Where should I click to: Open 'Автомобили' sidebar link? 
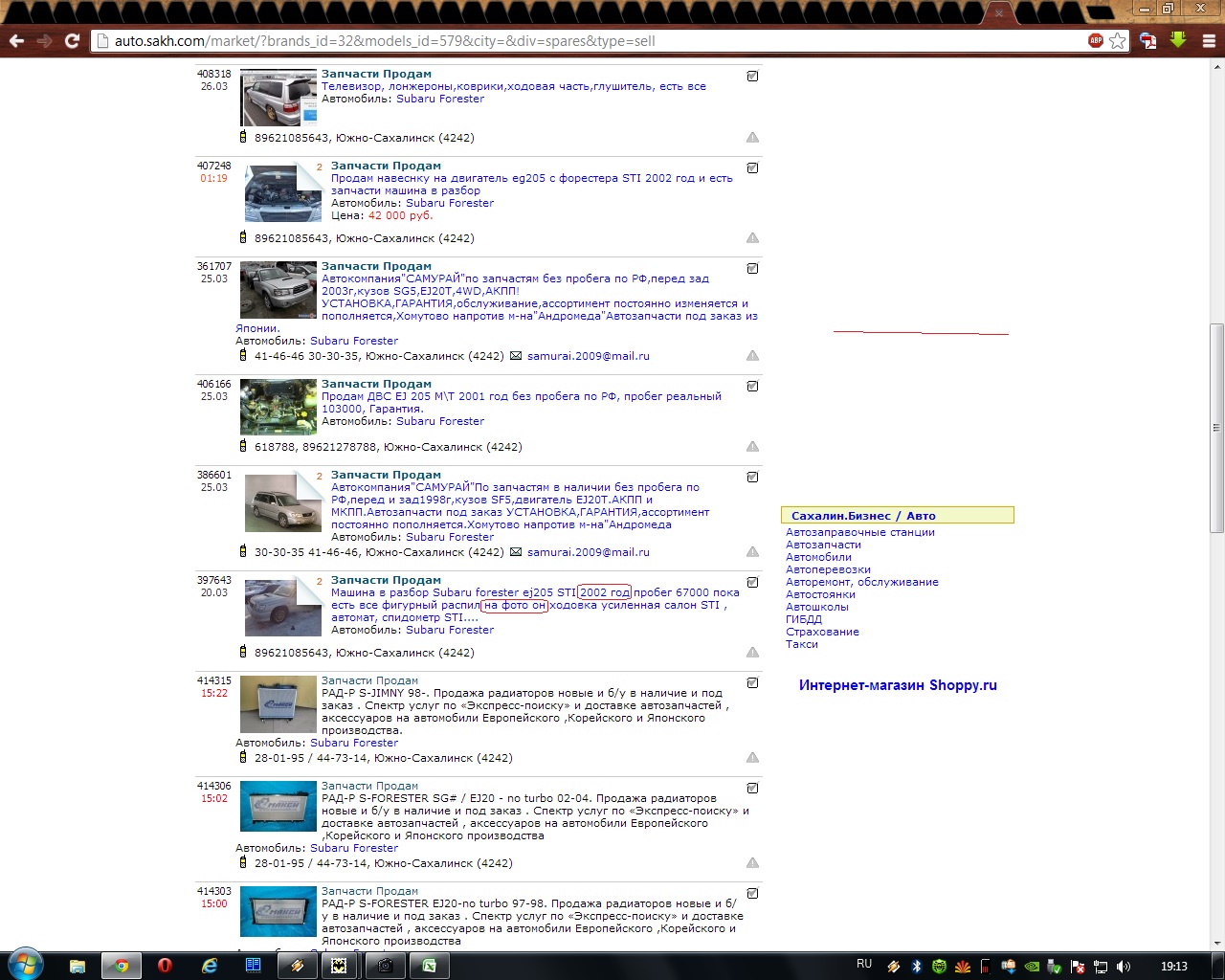coord(818,557)
